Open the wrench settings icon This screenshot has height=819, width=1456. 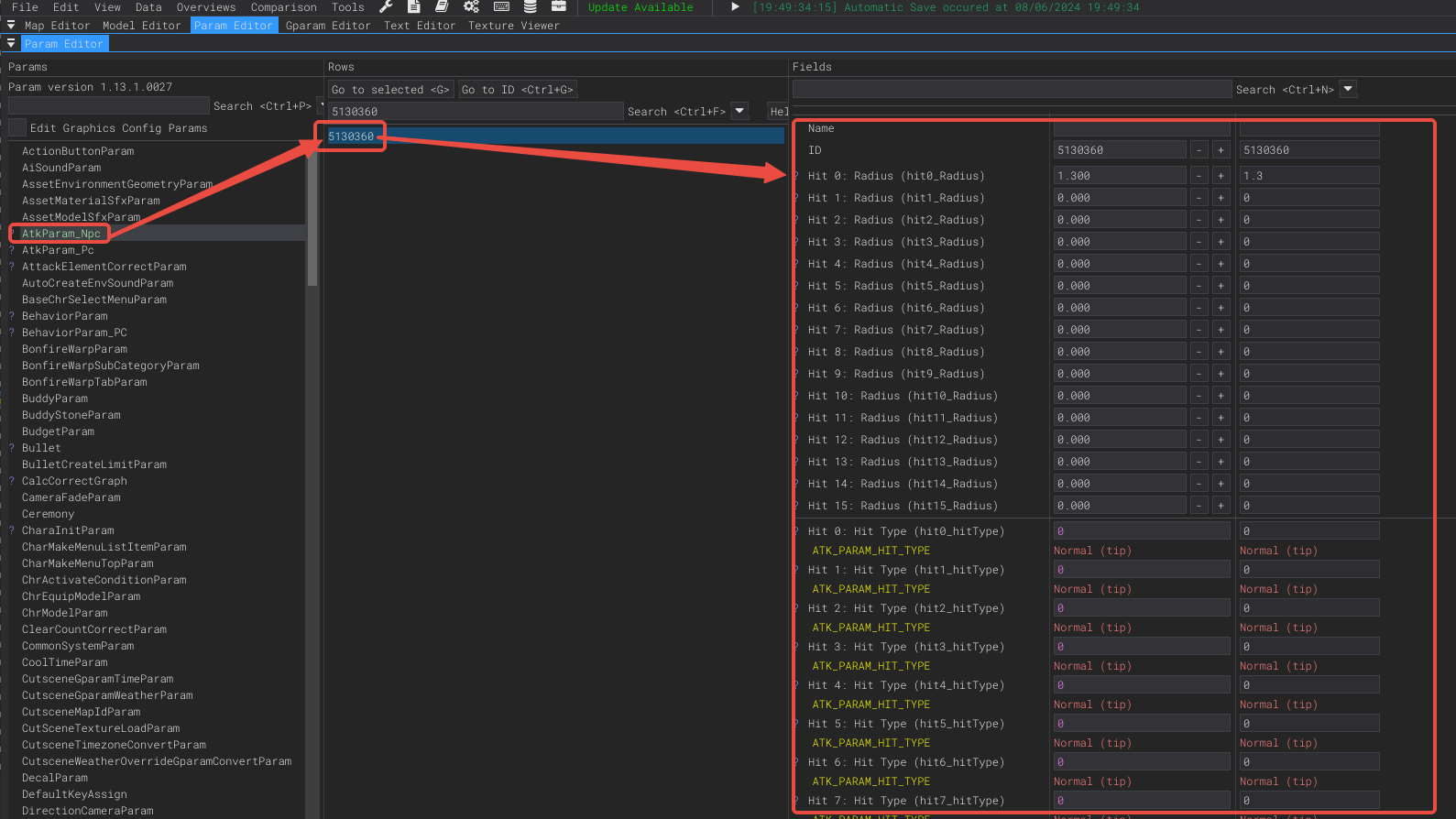pyautogui.click(x=386, y=6)
